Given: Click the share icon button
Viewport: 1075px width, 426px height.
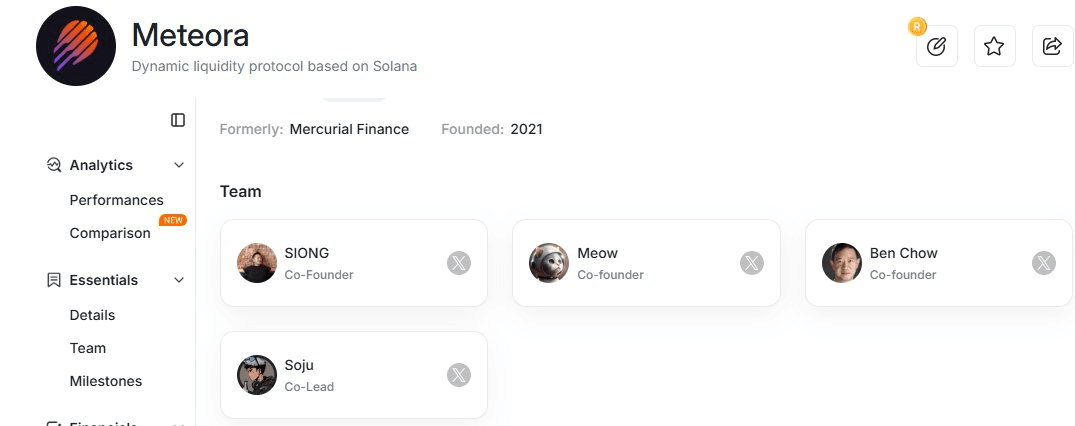Looking at the screenshot, I should pos(1052,46).
